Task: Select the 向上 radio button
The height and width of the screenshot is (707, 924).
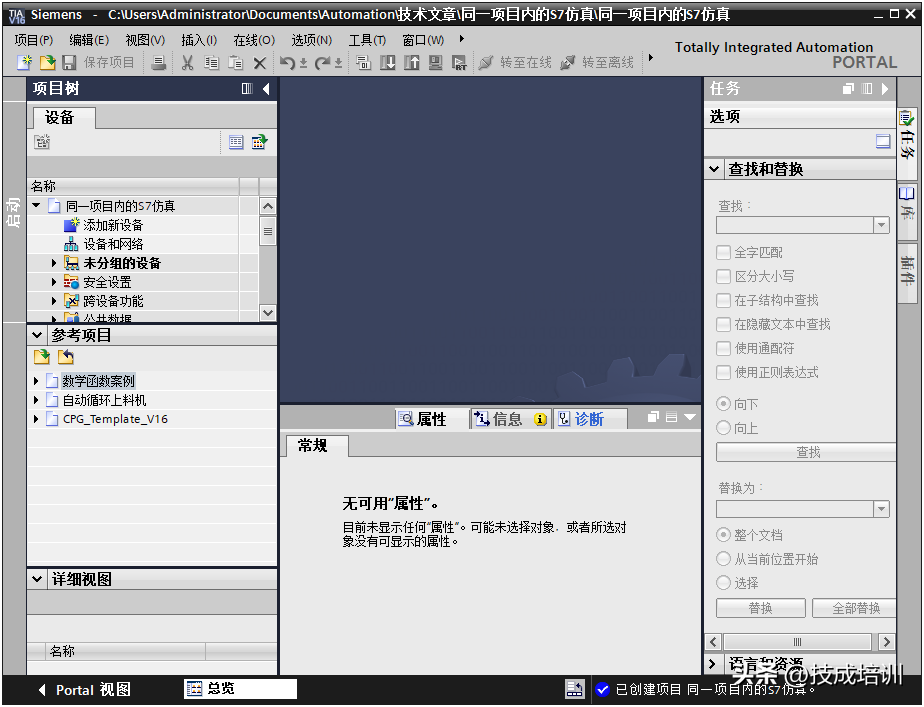Action: pyautogui.click(x=723, y=428)
